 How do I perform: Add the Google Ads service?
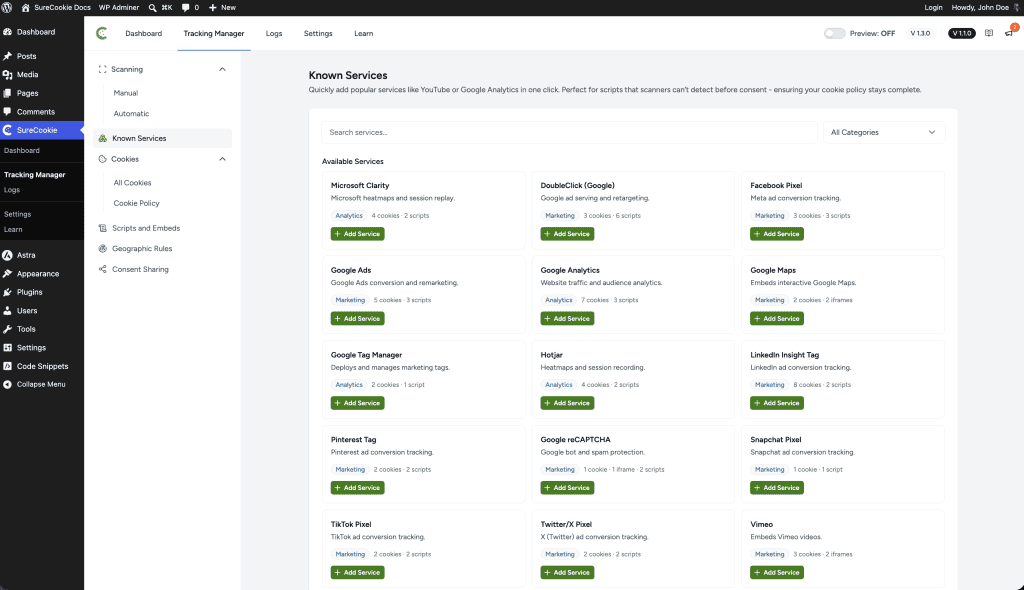pos(357,319)
